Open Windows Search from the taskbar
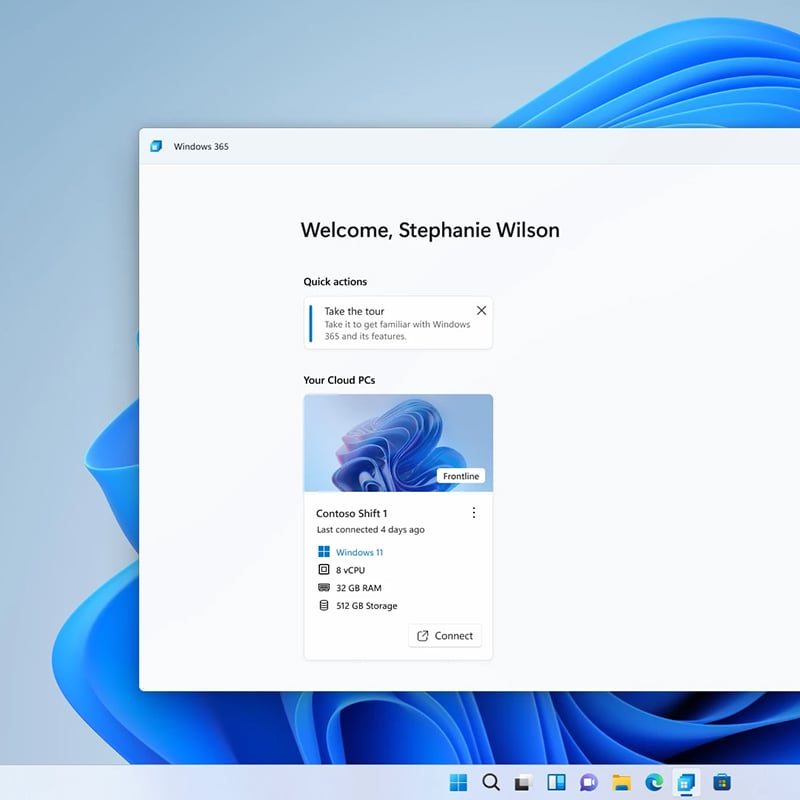 (491, 782)
